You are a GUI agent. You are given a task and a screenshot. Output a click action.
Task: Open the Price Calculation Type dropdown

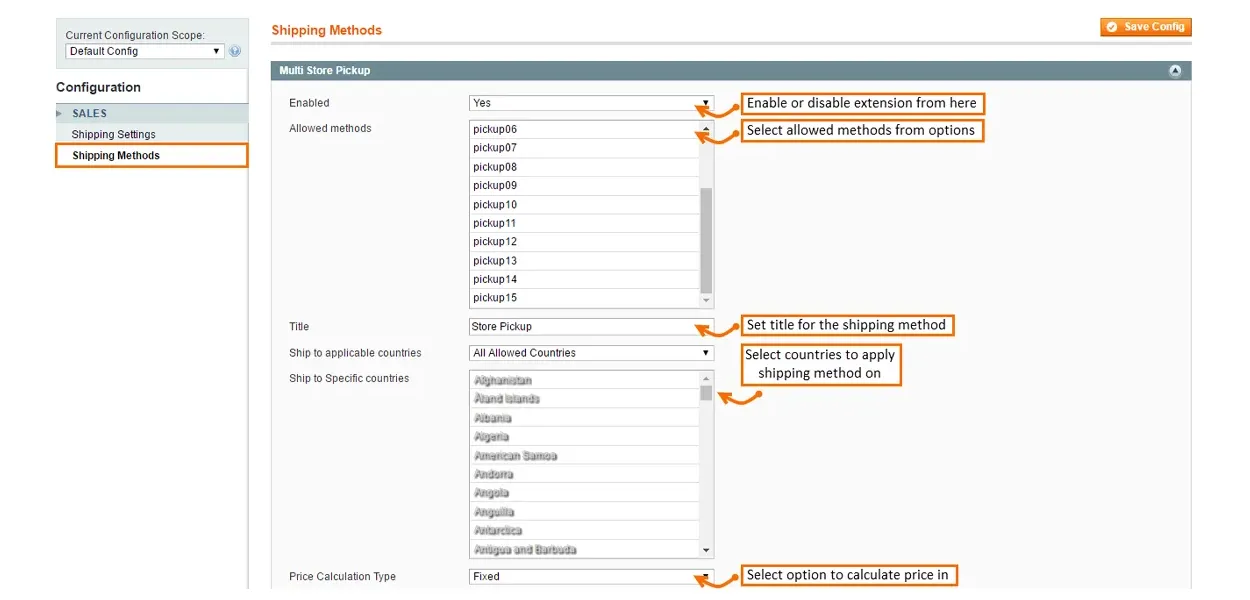pyautogui.click(x=591, y=577)
